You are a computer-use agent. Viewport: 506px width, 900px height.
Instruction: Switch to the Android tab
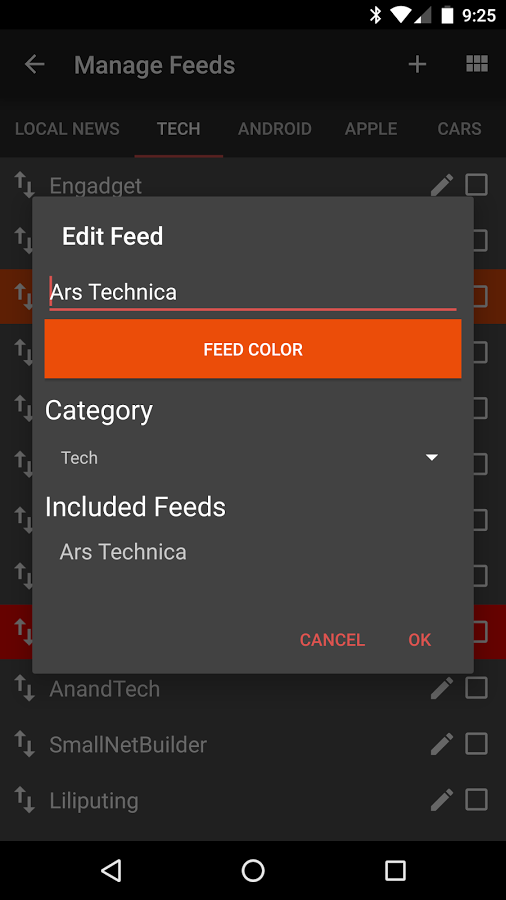274,129
